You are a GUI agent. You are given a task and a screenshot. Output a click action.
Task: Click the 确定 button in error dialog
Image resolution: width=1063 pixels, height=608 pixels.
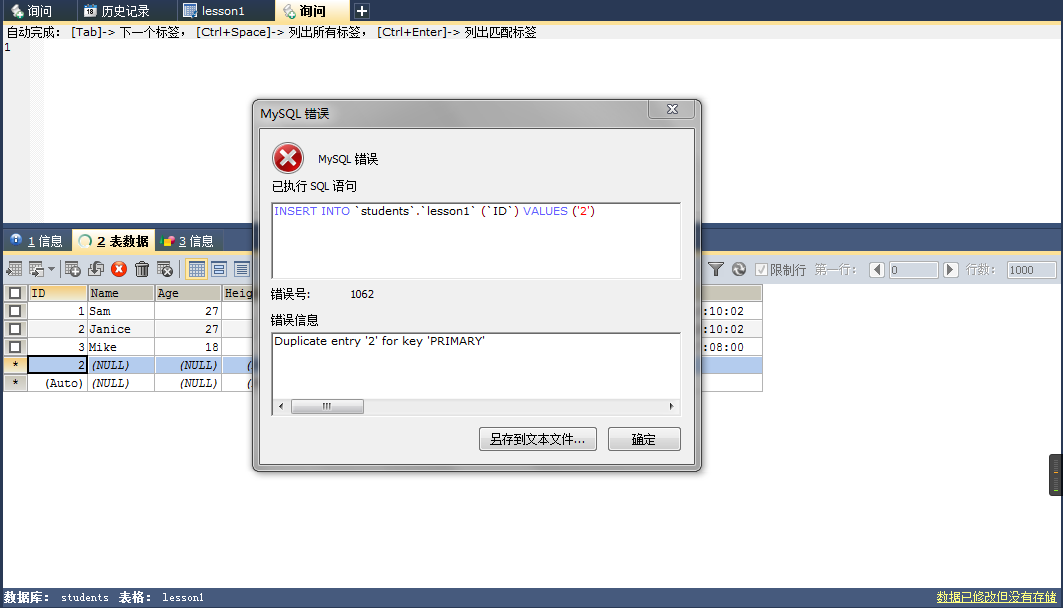pos(644,439)
